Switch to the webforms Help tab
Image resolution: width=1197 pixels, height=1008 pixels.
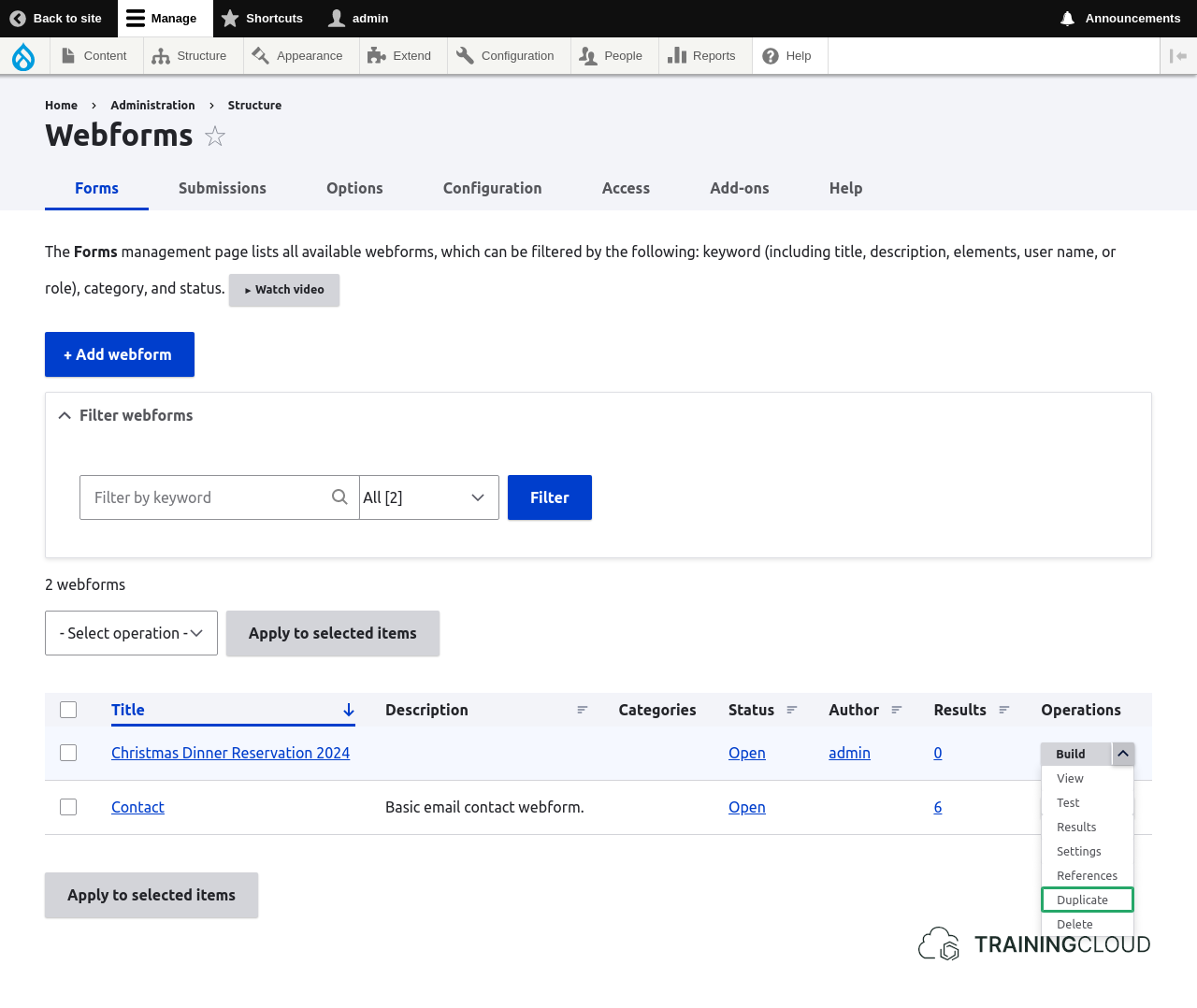coord(845,188)
